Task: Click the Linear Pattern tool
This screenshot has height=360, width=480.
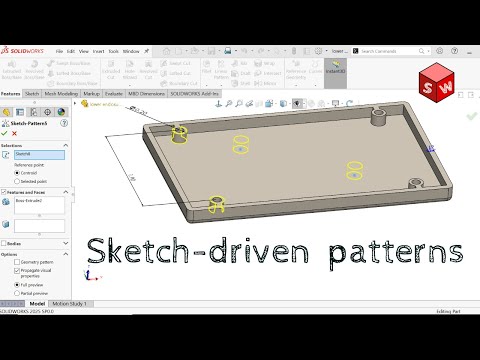Action: click(x=221, y=70)
